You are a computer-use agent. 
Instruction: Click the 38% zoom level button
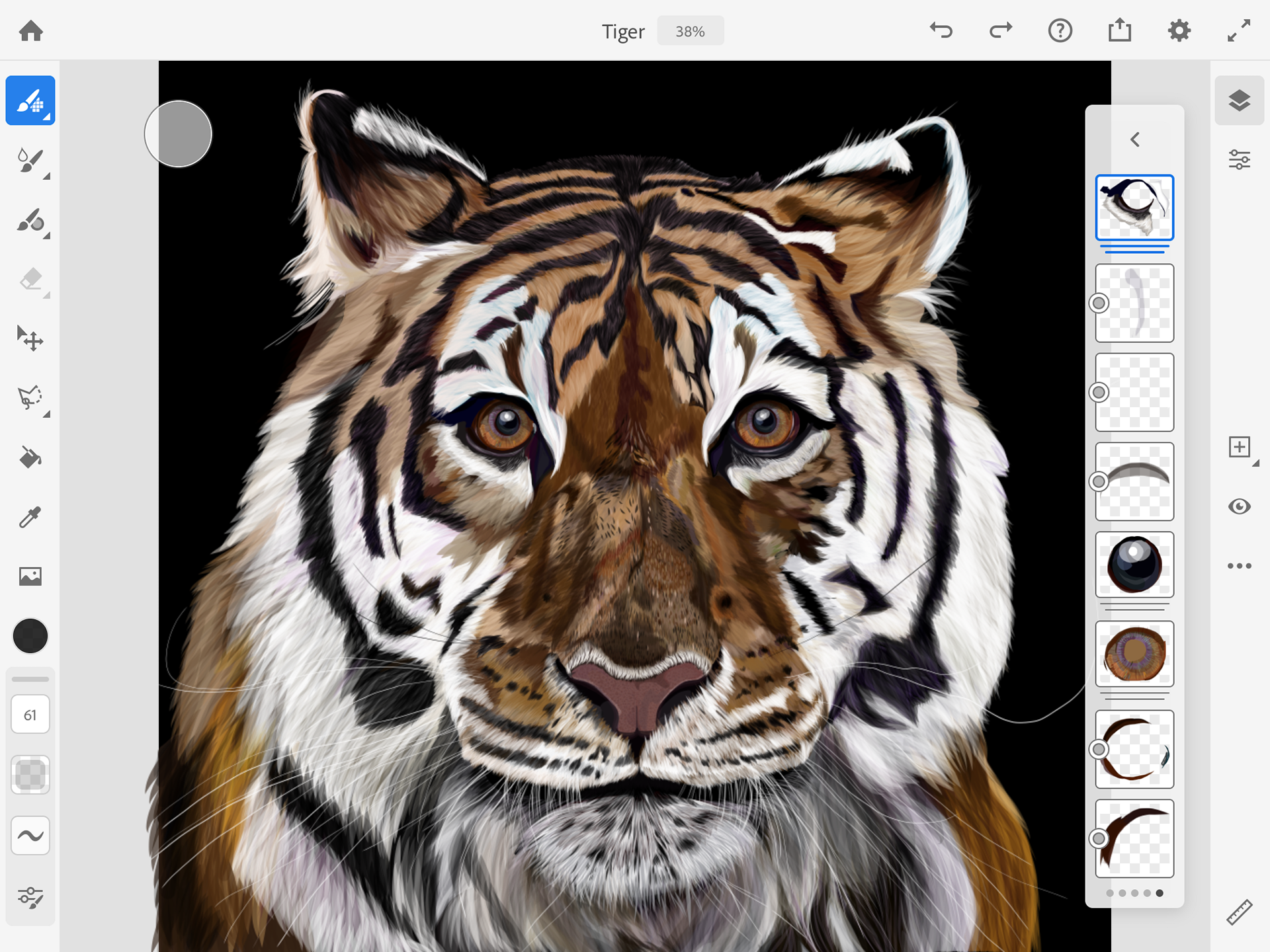pos(690,31)
